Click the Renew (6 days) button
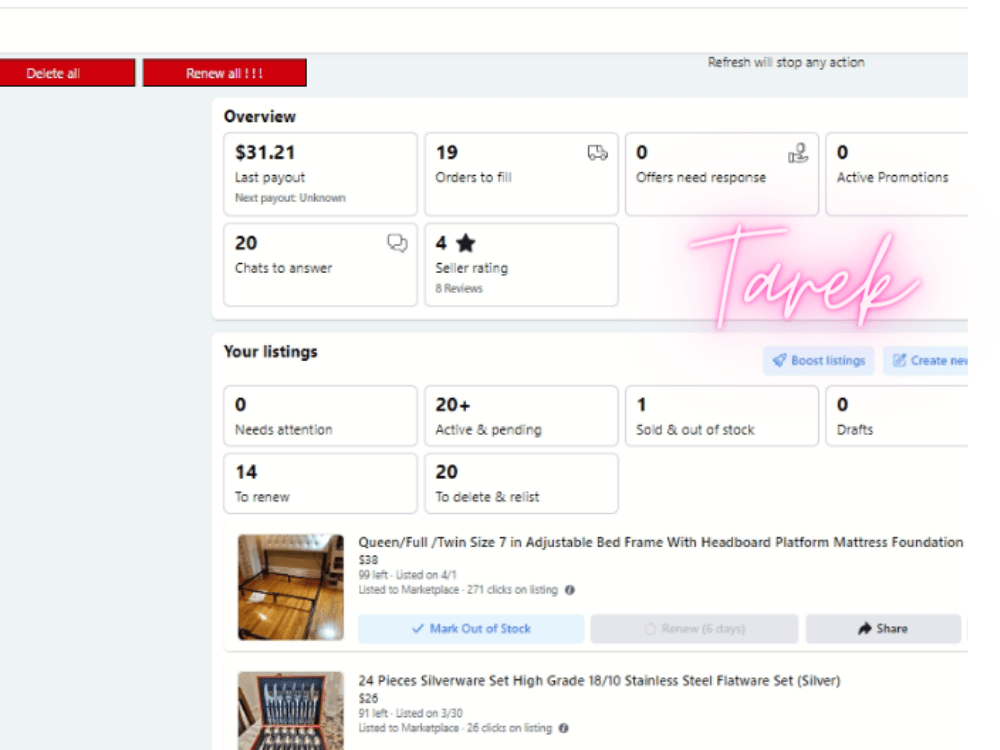The width and height of the screenshot is (1000, 750). pos(694,629)
